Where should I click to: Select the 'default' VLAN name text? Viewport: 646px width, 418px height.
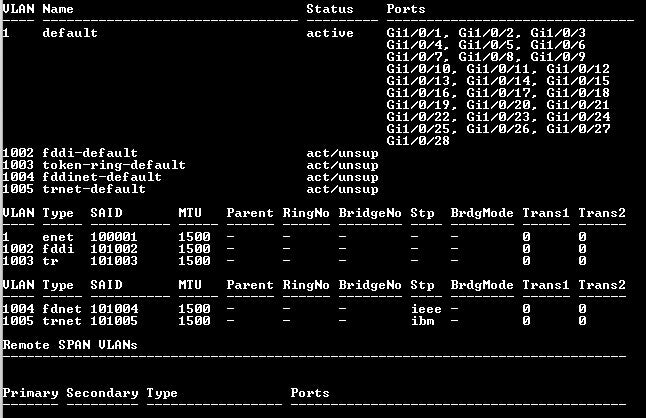point(70,33)
